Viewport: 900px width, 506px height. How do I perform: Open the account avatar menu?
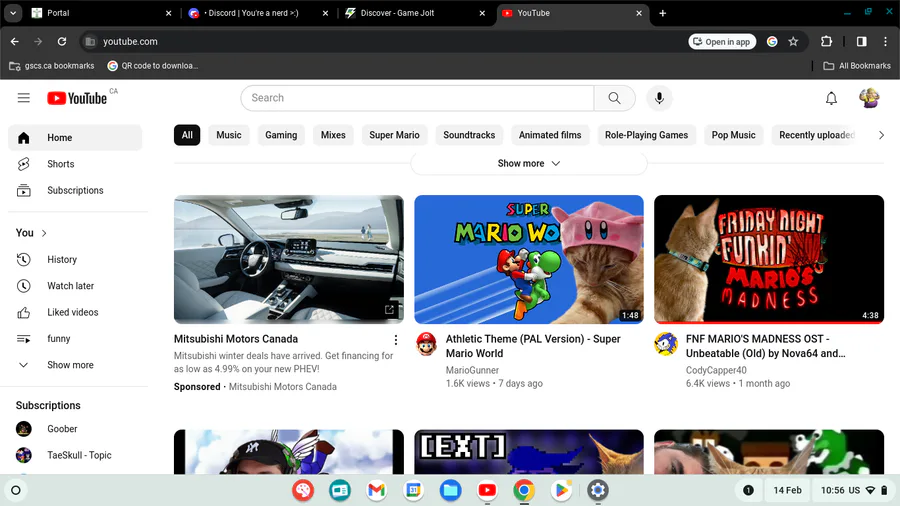(869, 98)
